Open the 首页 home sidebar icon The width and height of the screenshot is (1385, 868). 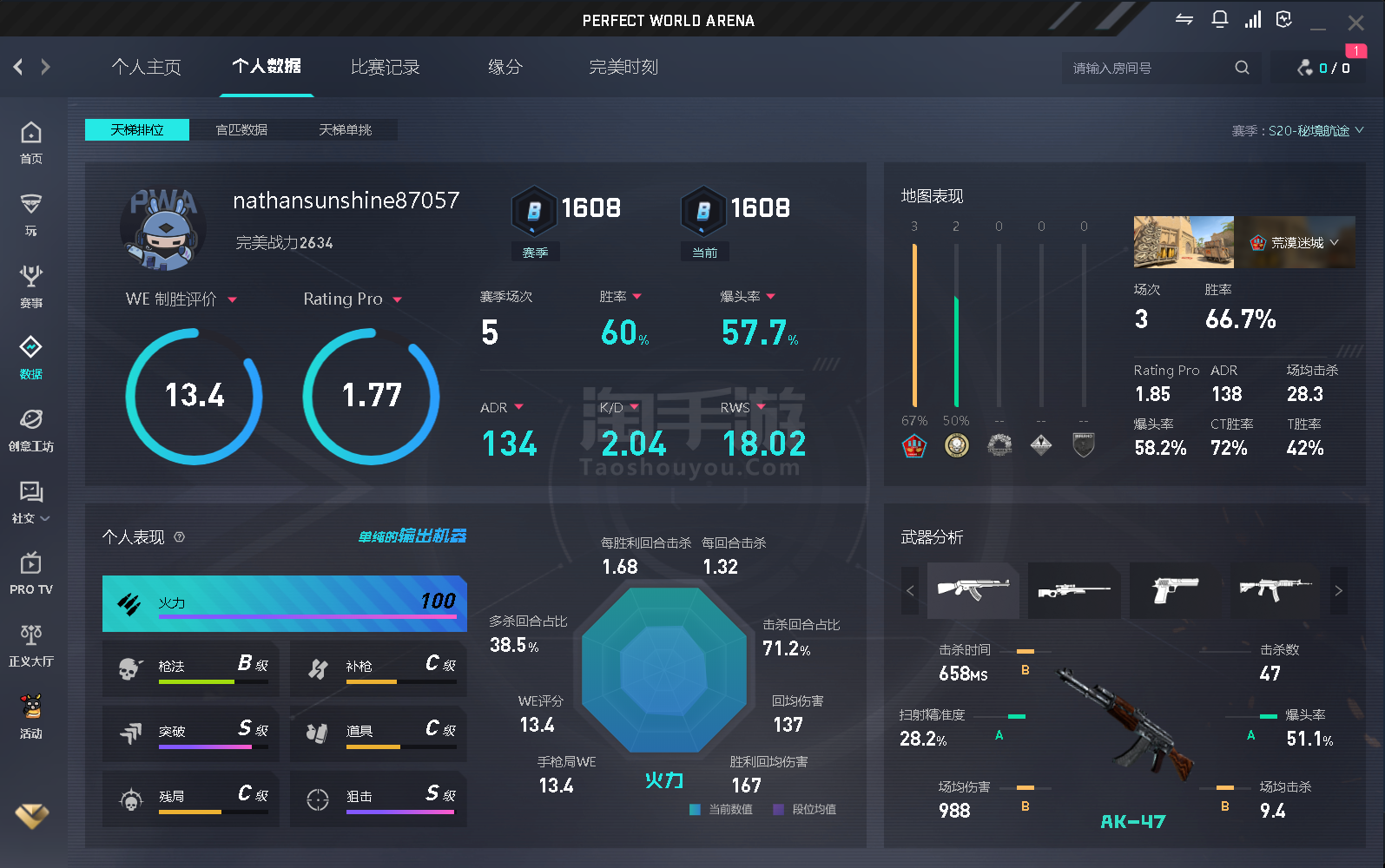point(31,142)
